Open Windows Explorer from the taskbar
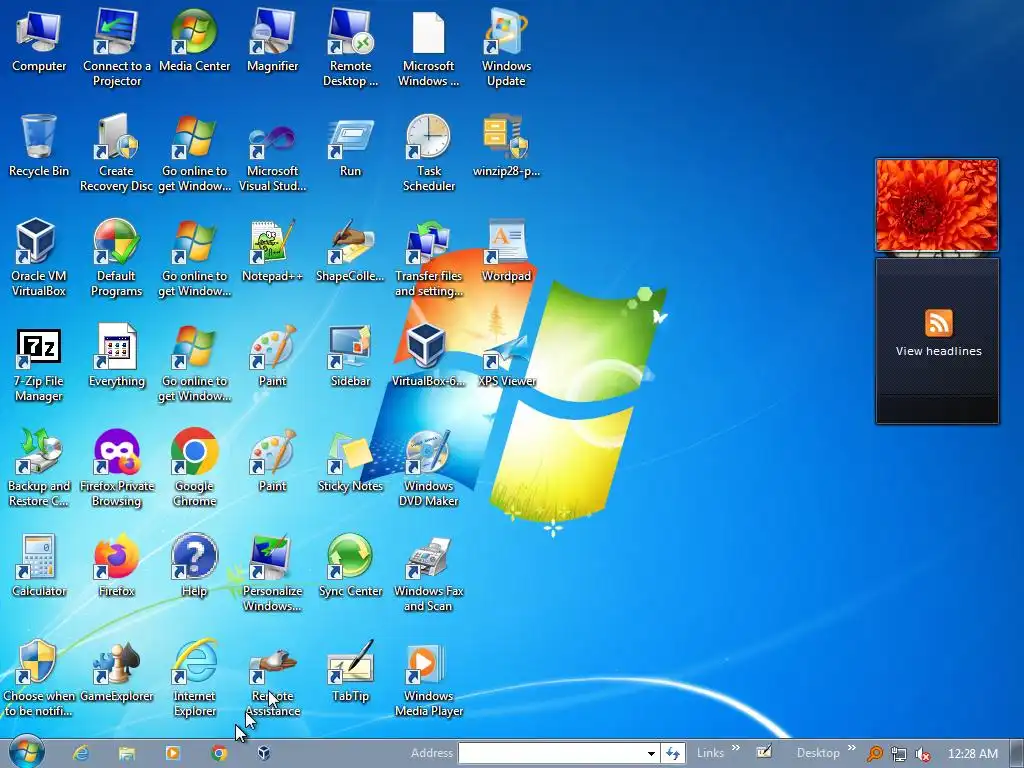 pos(127,753)
